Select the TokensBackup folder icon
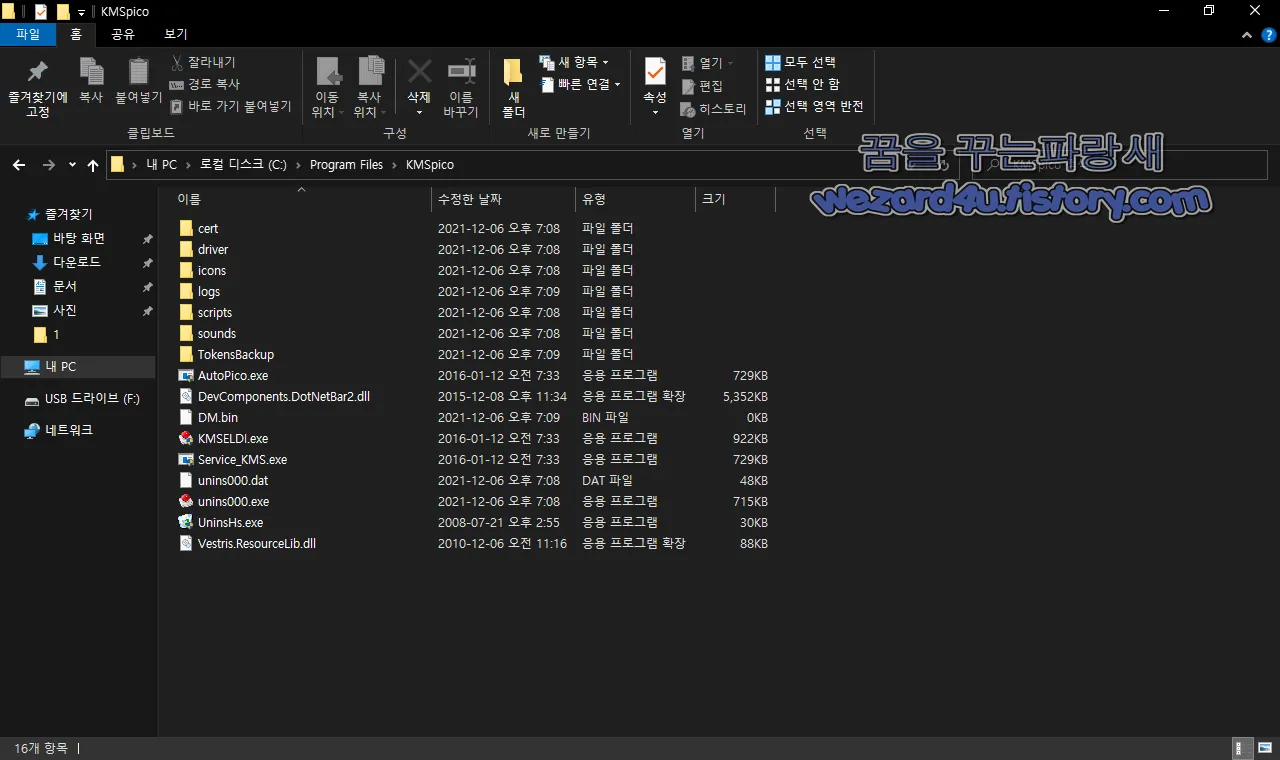The width and height of the screenshot is (1280, 760). (x=186, y=354)
